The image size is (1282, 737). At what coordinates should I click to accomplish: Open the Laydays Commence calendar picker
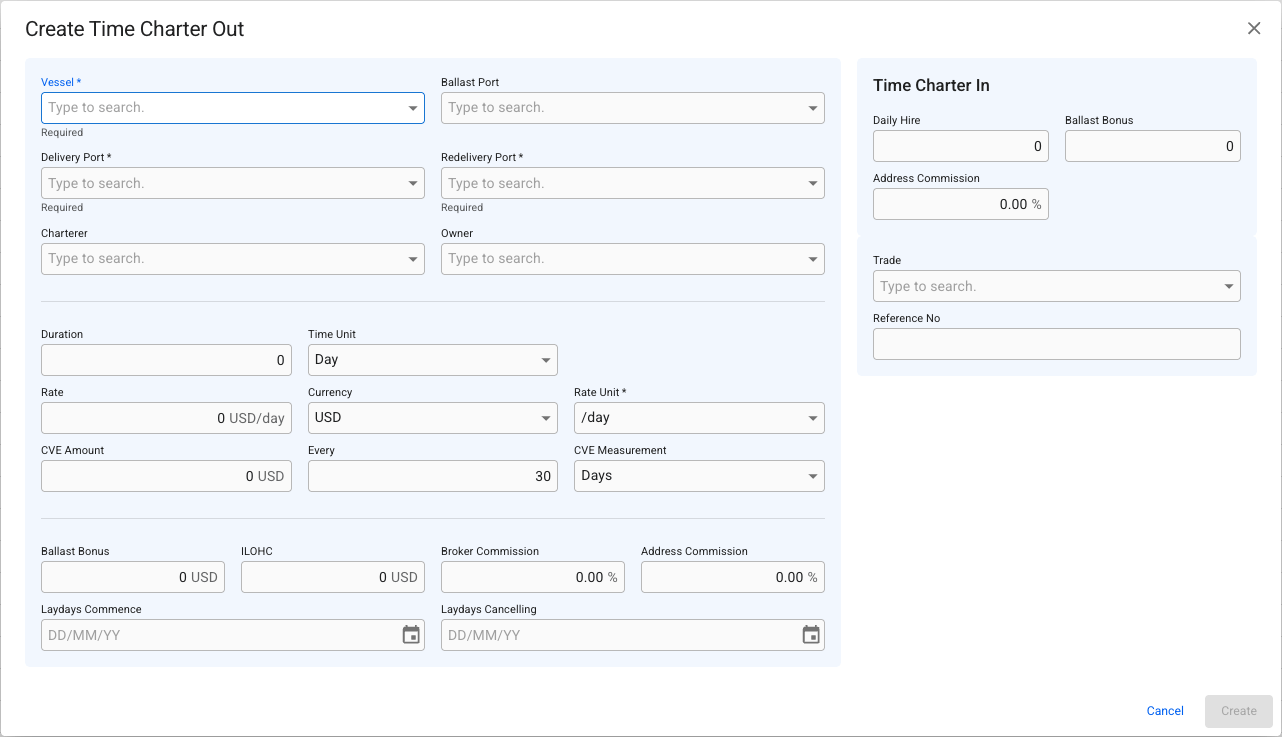click(411, 635)
